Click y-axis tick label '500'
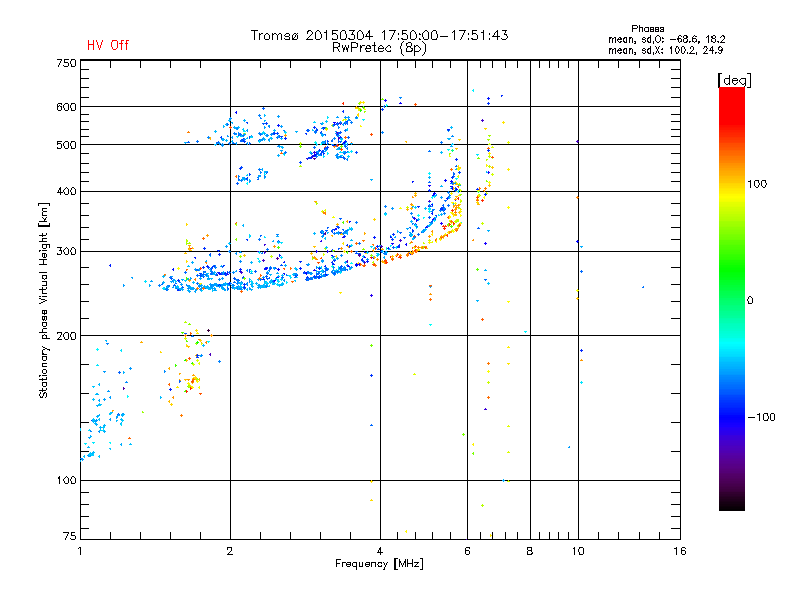Image resolution: width=800 pixels, height=600 pixels. (66, 145)
